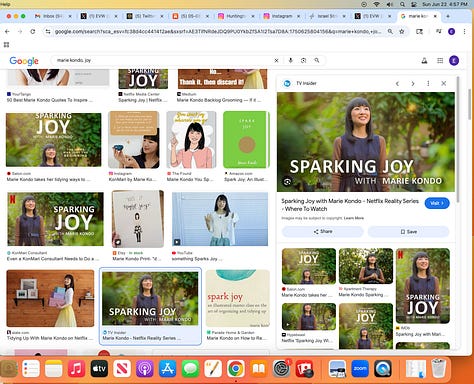The width and height of the screenshot is (474, 384).
Task: Open the Learn More copyright link
Action: tap(354, 218)
